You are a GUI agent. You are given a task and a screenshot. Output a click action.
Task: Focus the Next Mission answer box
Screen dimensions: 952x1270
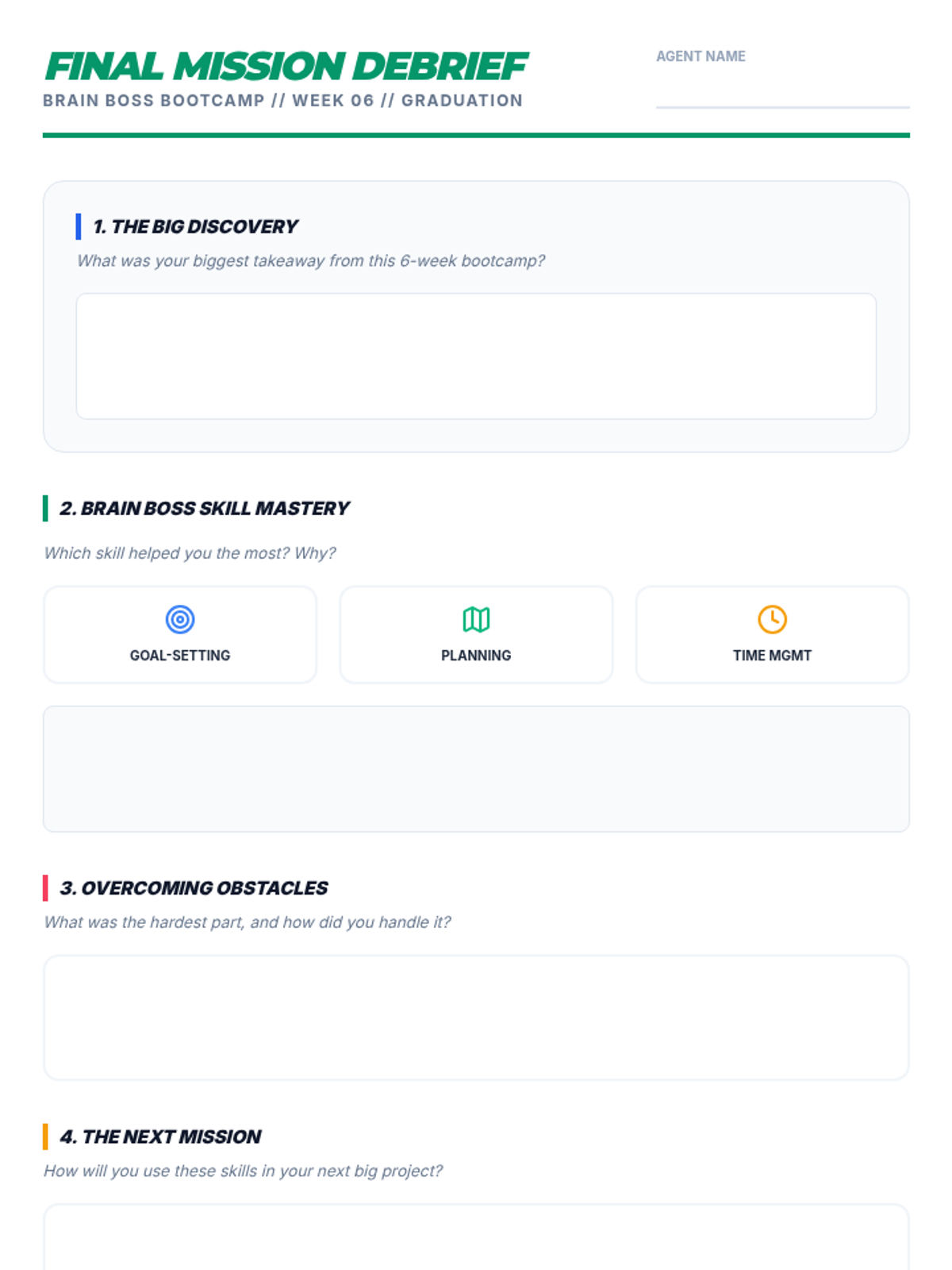point(476,1238)
